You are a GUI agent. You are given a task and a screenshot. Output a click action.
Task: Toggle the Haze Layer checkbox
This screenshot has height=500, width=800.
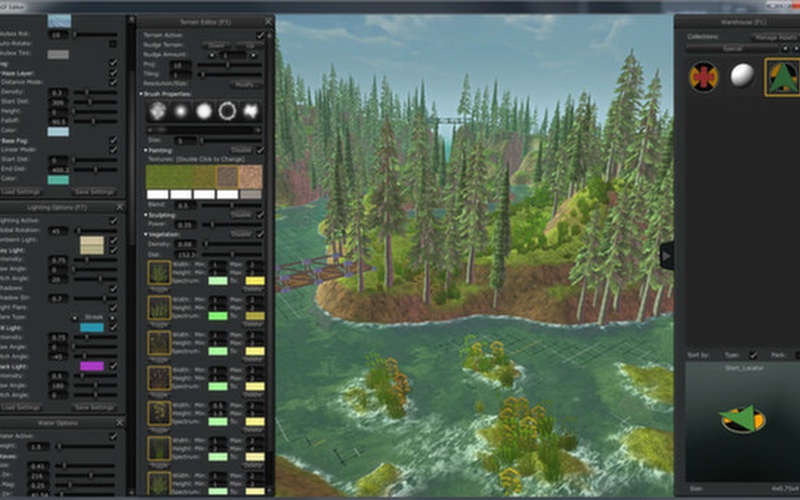(x=113, y=71)
